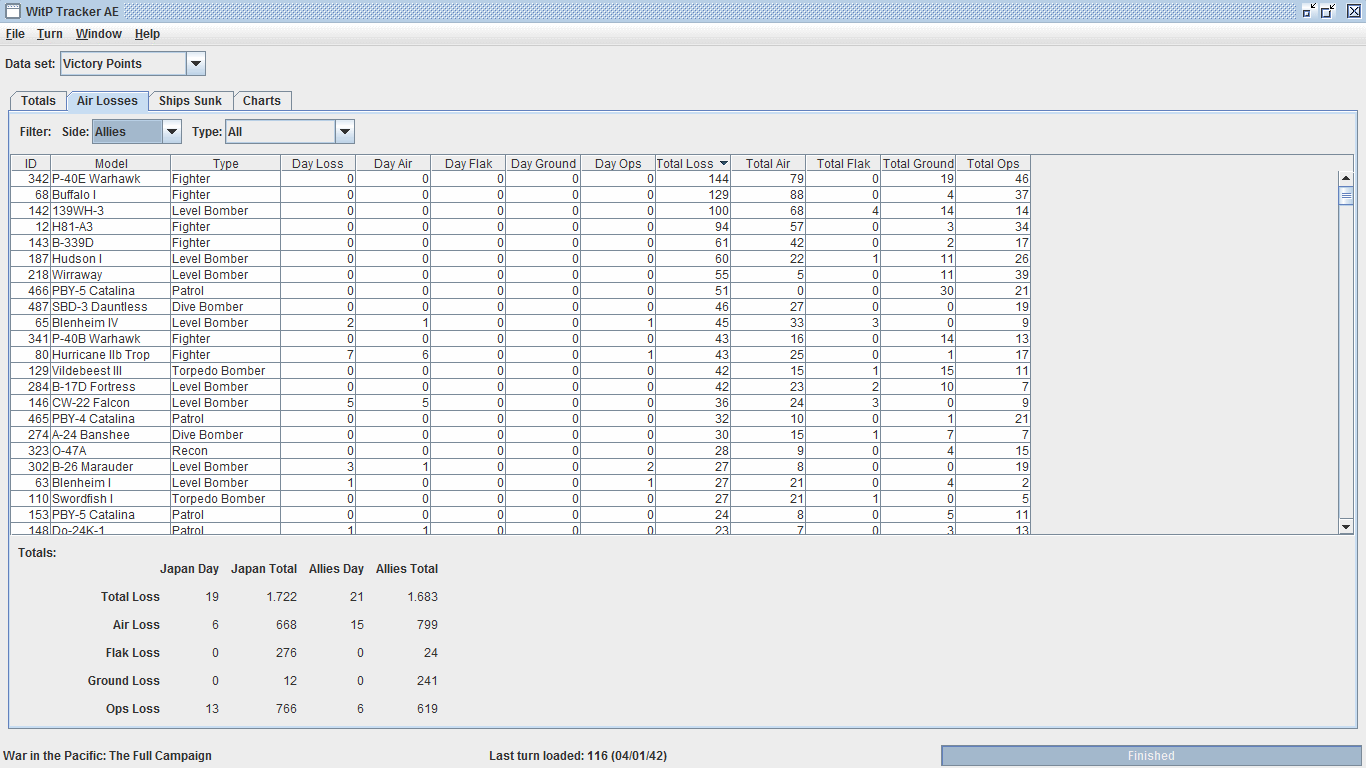Click the Total Loss sorted column header
The image size is (1366, 768).
693,163
